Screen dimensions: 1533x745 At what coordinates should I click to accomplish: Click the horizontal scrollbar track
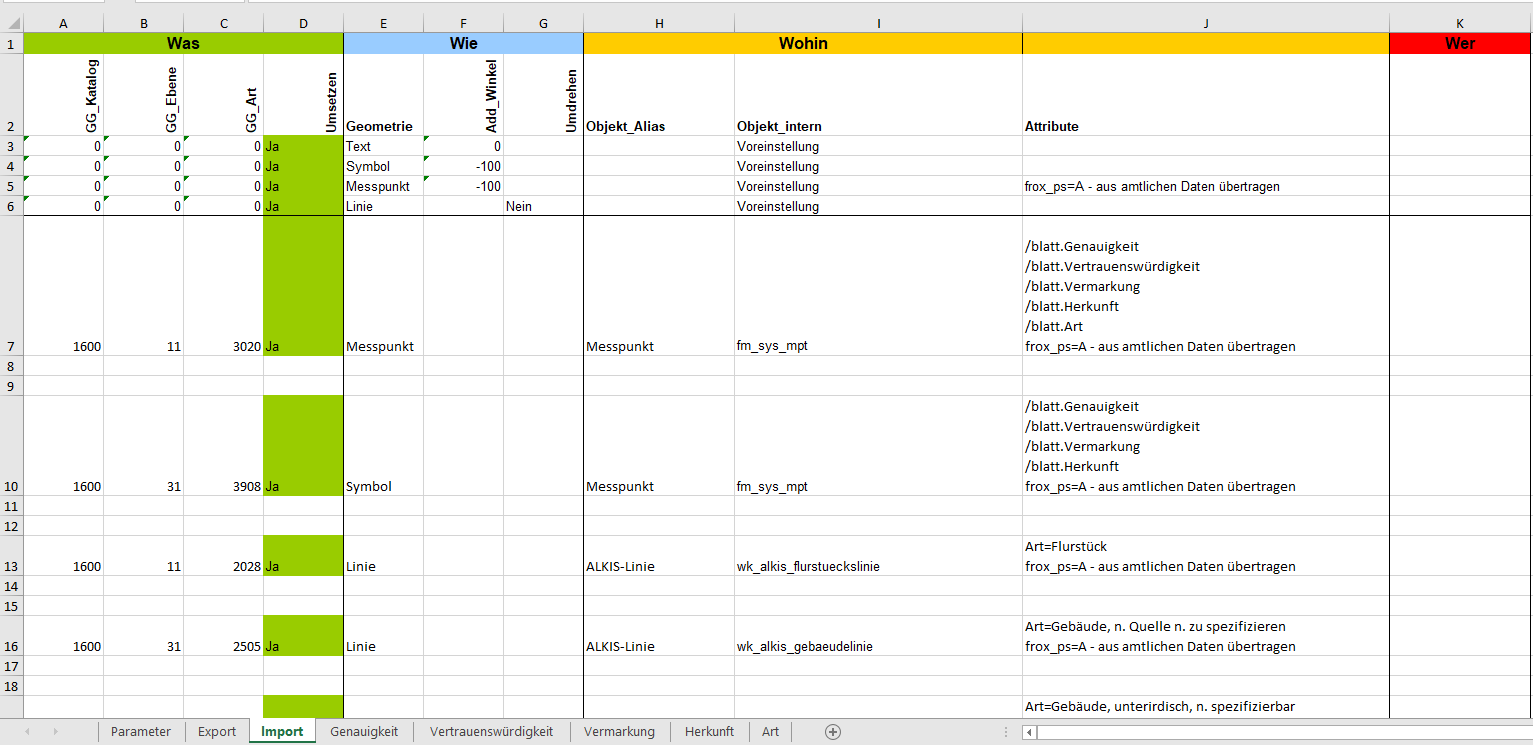pyautogui.click(x=1280, y=732)
